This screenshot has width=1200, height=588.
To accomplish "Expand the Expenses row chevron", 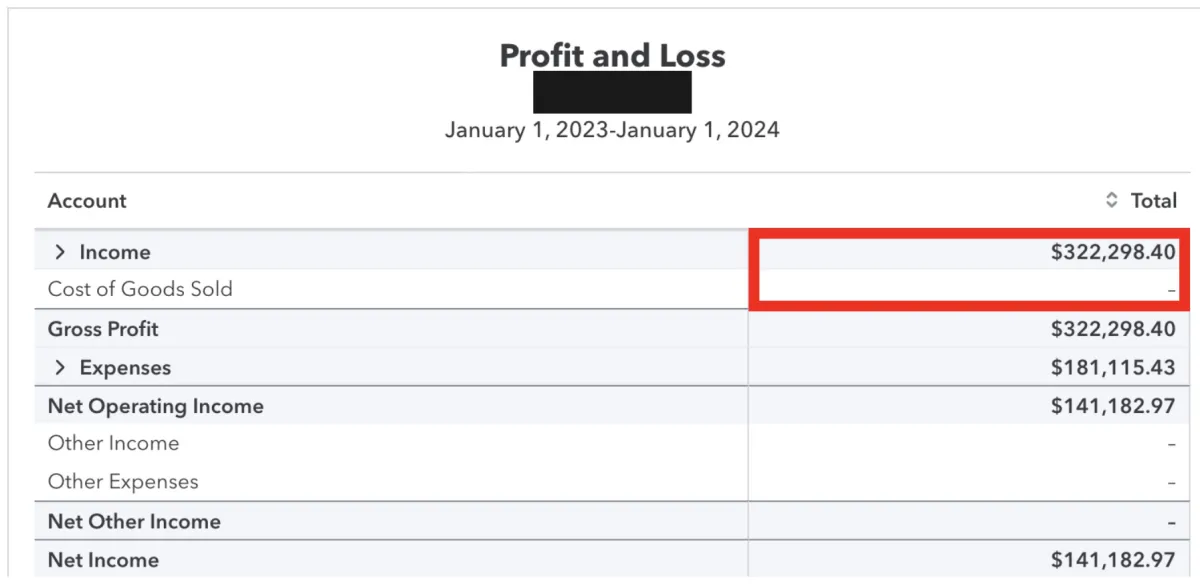I will (60, 368).
